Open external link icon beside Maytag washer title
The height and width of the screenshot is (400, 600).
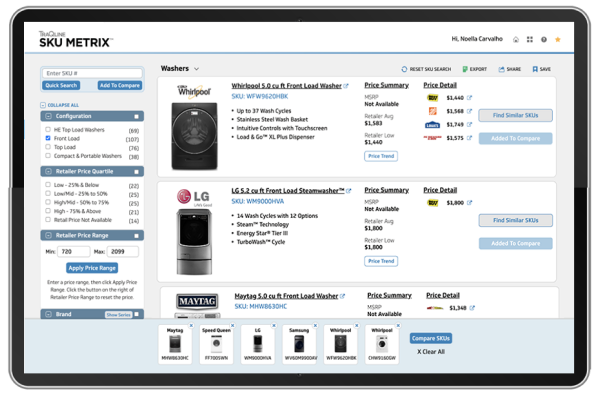click(x=342, y=296)
